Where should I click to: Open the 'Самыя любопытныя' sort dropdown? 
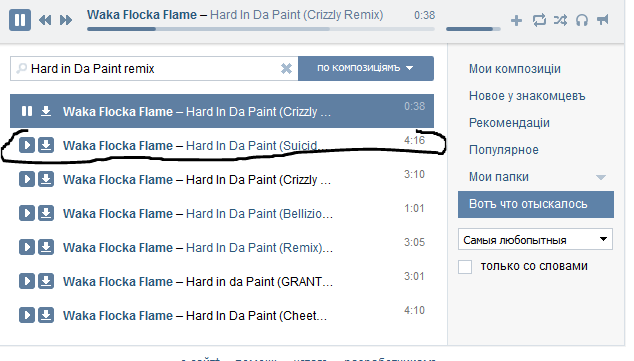[x=535, y=239]
